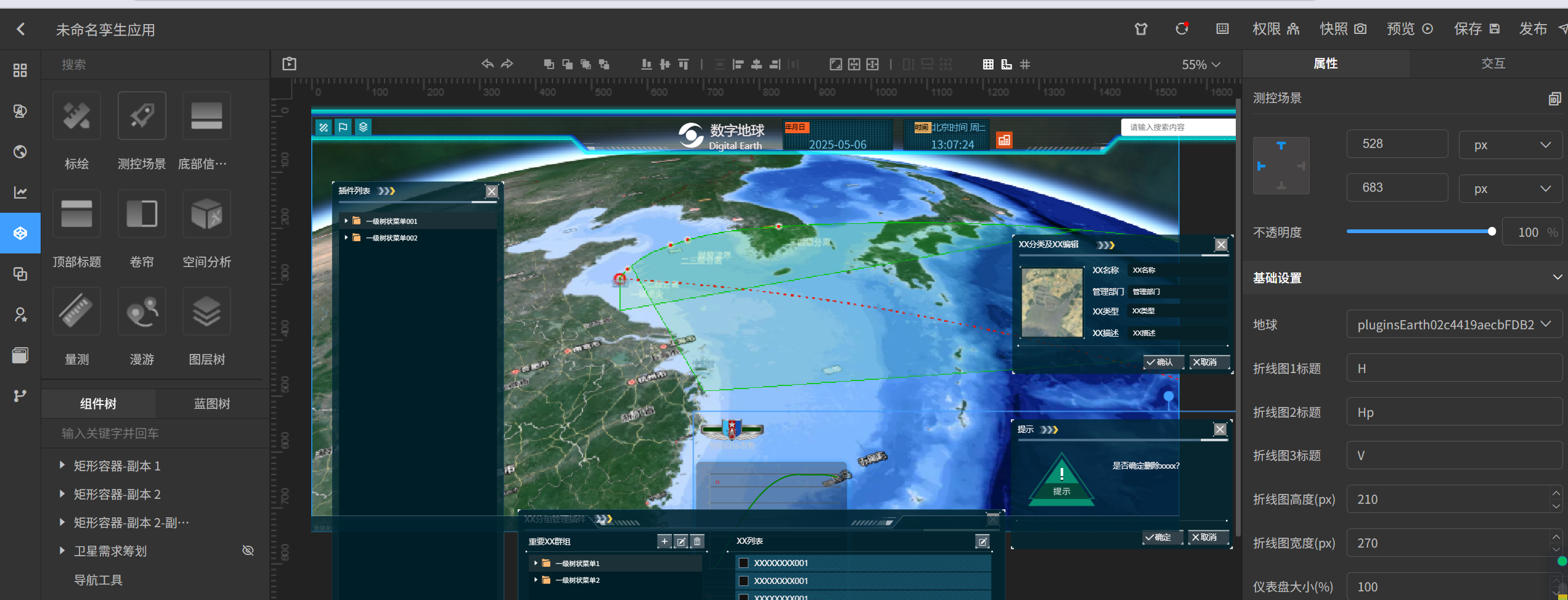Open the 组件树 tab

pos(98,403)
